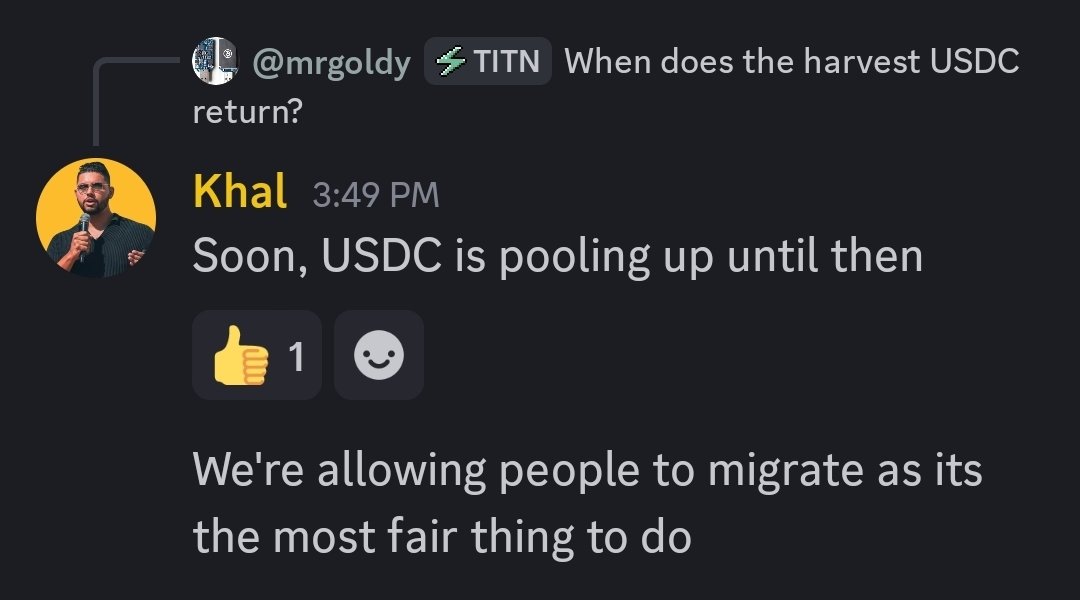Click the line 'the most fair thing to do'
The height and width of the screenshot is (600, 1080).
coord(441,538)
